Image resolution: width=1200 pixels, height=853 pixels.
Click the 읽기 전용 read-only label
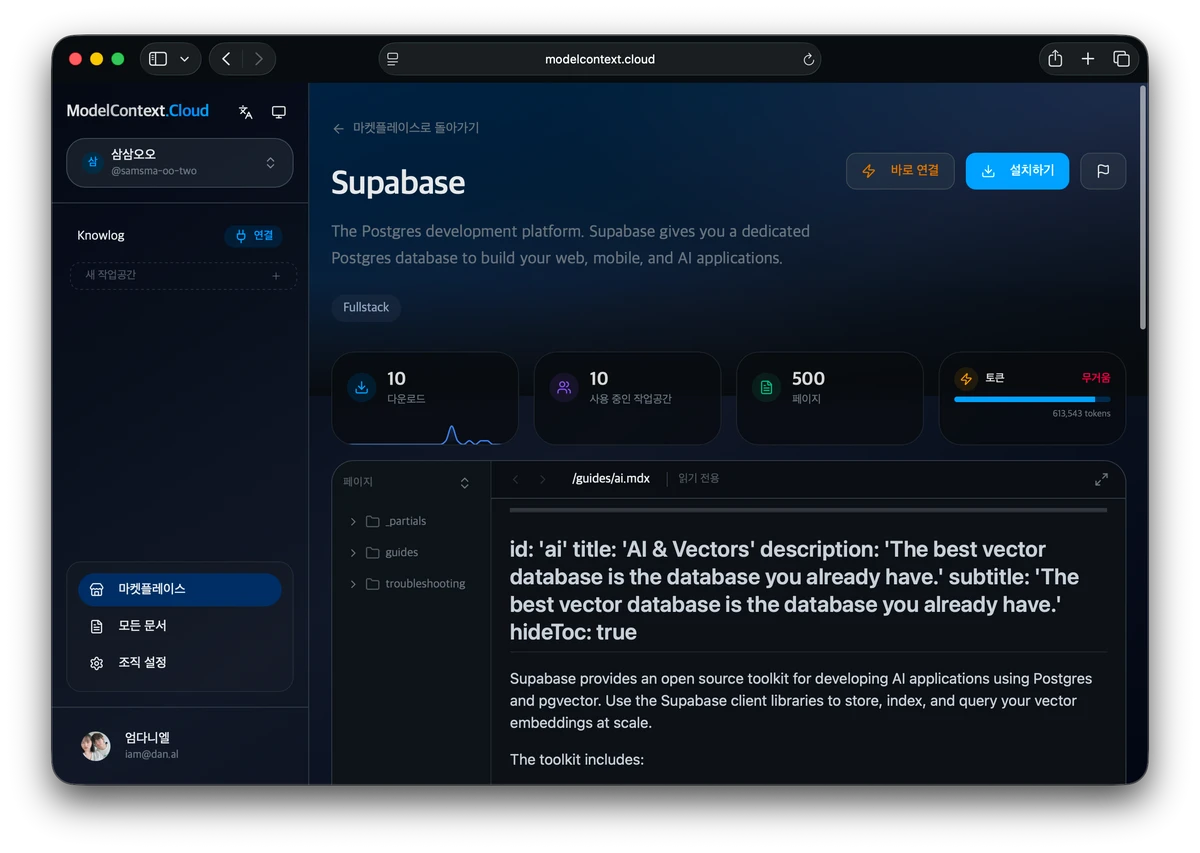click(x=699, y=479)
